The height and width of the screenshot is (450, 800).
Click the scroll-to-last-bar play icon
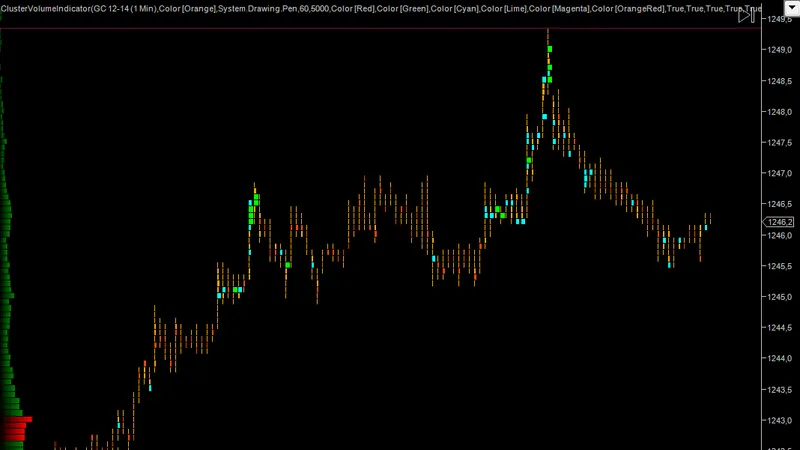point(746,16)
